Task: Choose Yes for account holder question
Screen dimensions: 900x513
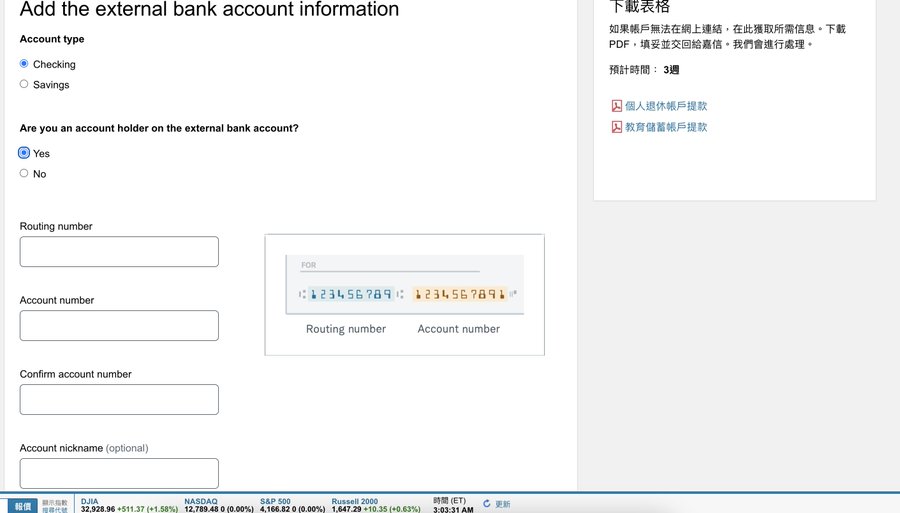Action: point(24,153)
